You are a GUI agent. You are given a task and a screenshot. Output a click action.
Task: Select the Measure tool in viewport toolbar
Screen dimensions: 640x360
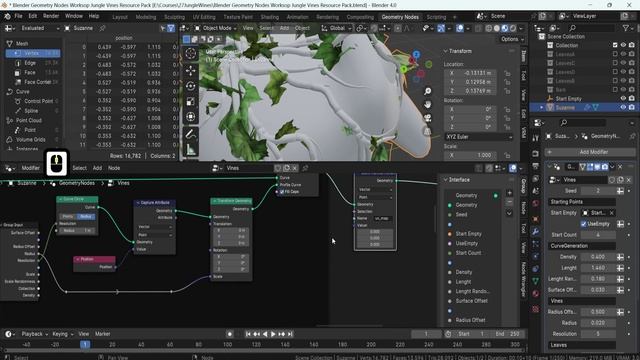pos(191,150)
